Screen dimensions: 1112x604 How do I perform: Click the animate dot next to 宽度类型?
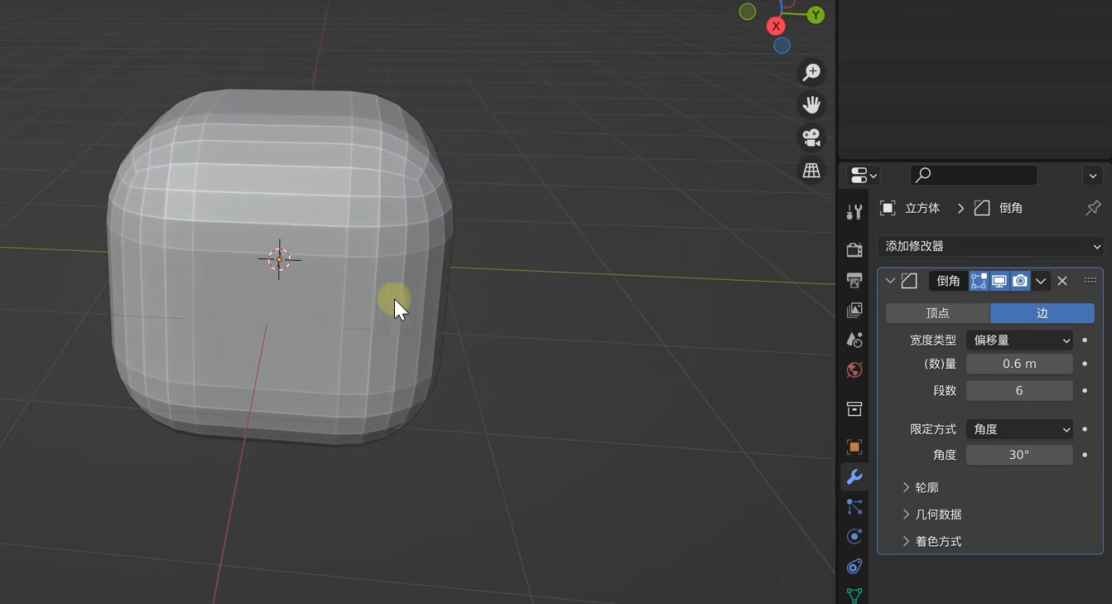click(1085, 340)
